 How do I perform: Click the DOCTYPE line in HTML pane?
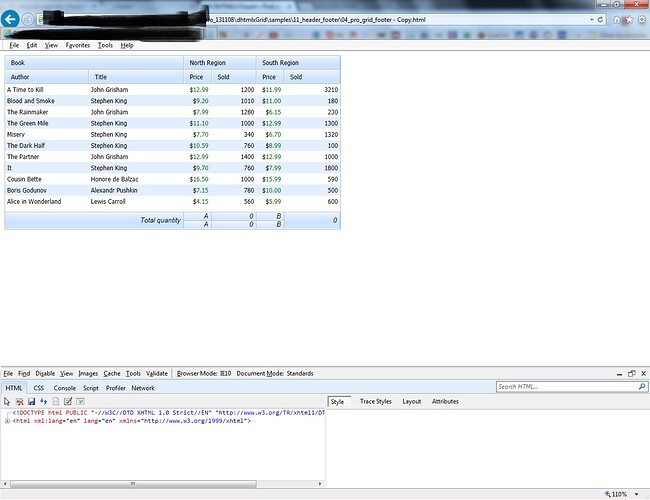pos(169,413)
